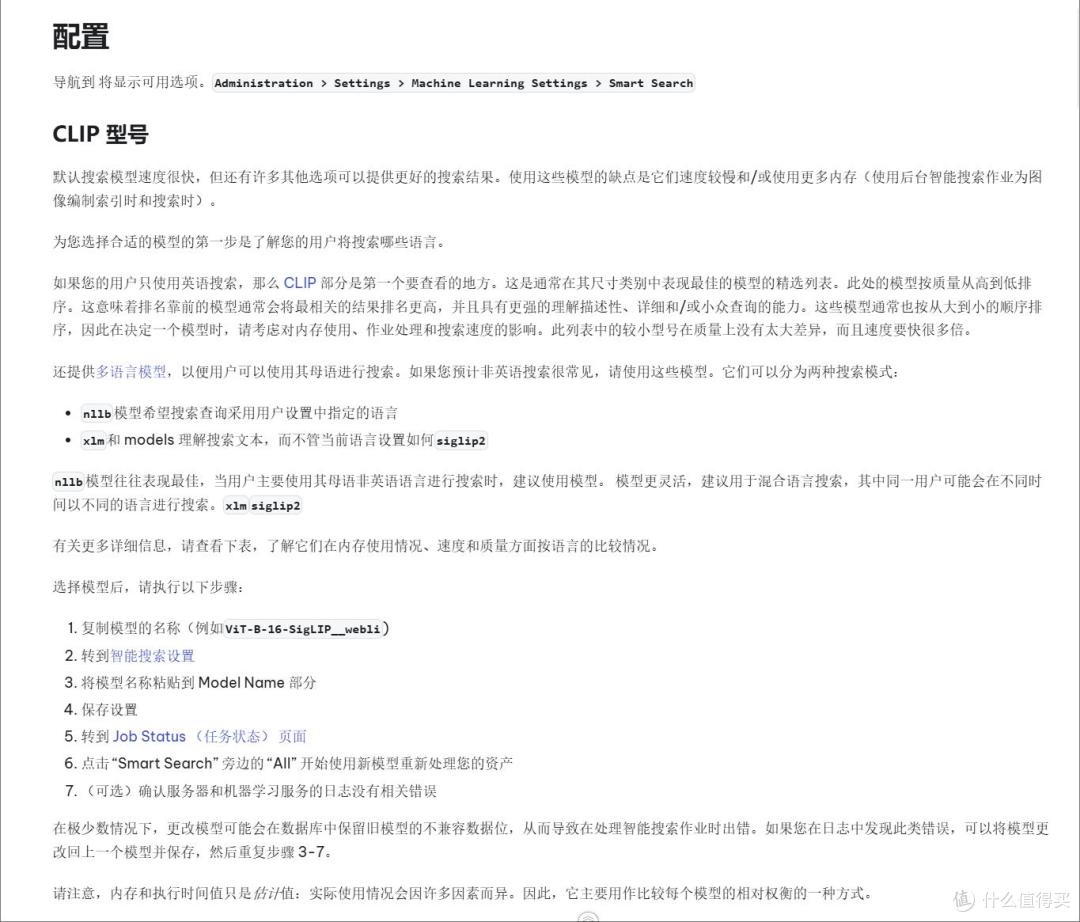Click the nllb tag starting the paragraph
This screenshot has height=922, width=1080.
68,481
